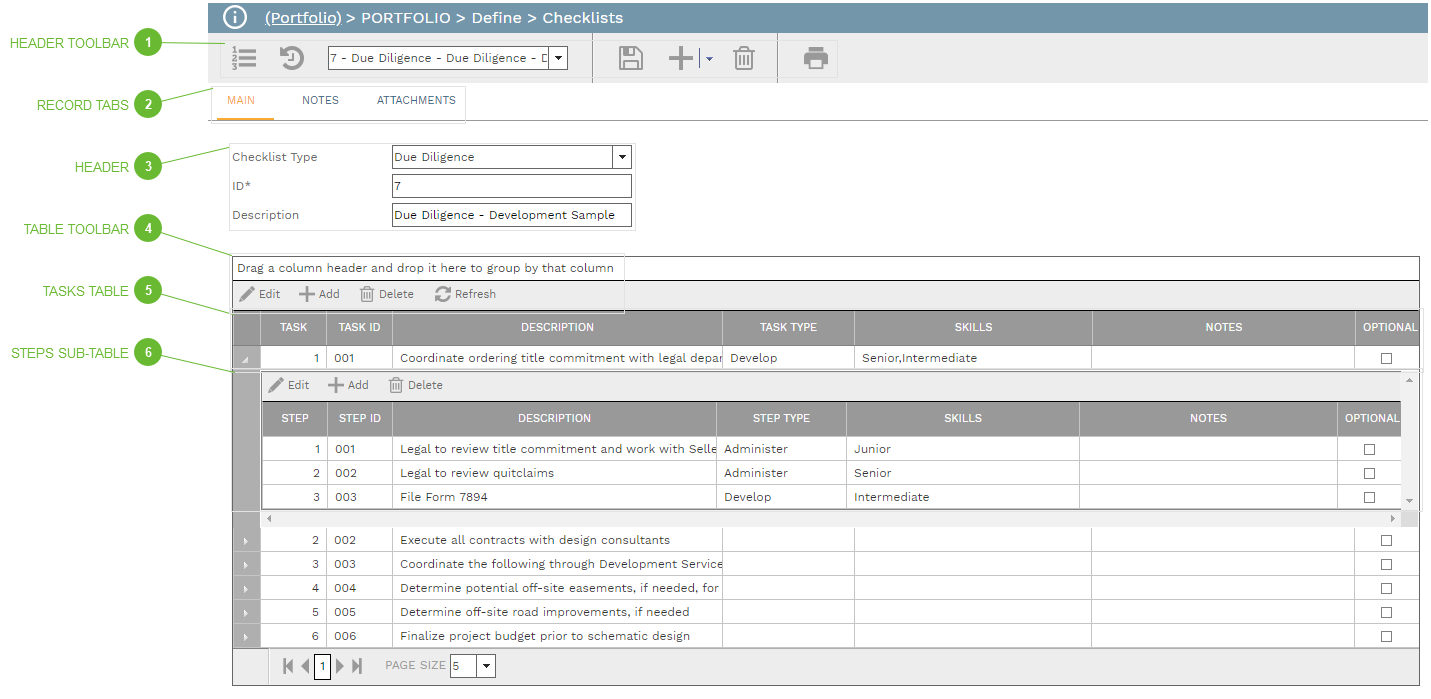
Task: Print the checklist using printer icon
Action: tap(816, 58)
